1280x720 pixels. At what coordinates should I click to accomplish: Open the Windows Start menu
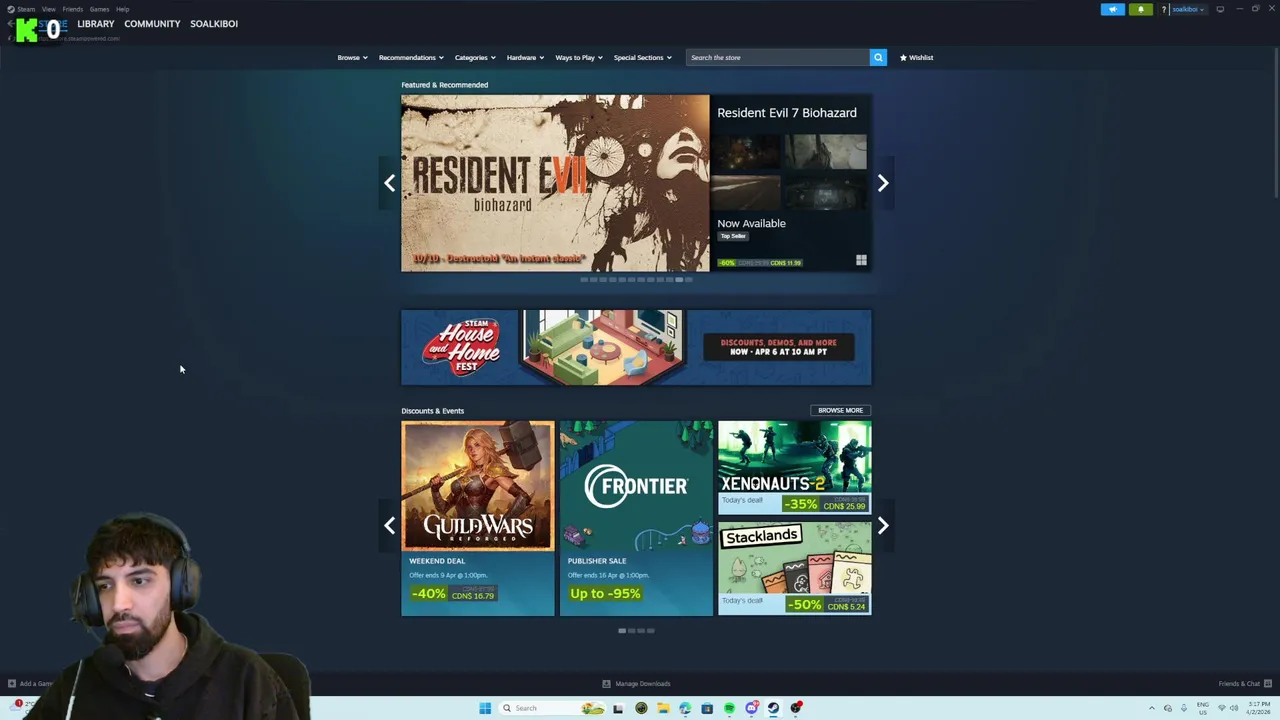485,708
